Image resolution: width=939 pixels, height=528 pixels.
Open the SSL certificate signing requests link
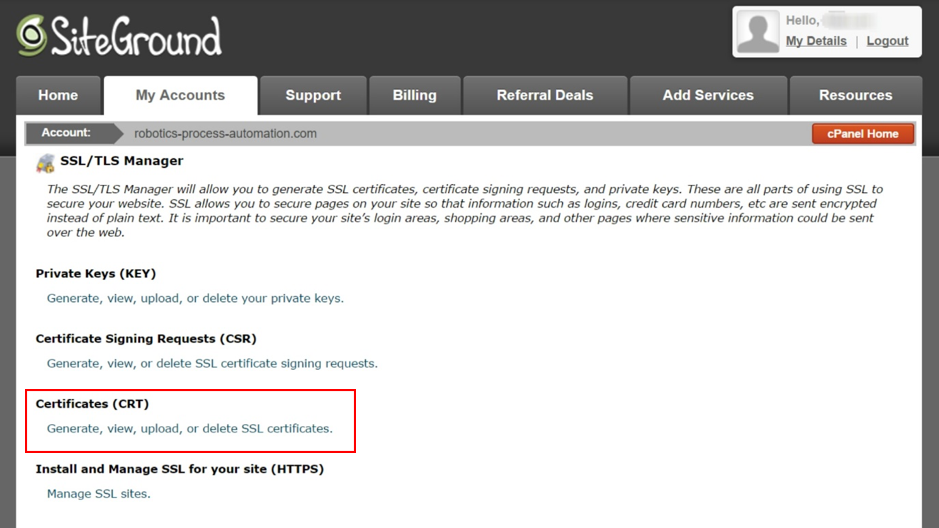tap(212, 363)
